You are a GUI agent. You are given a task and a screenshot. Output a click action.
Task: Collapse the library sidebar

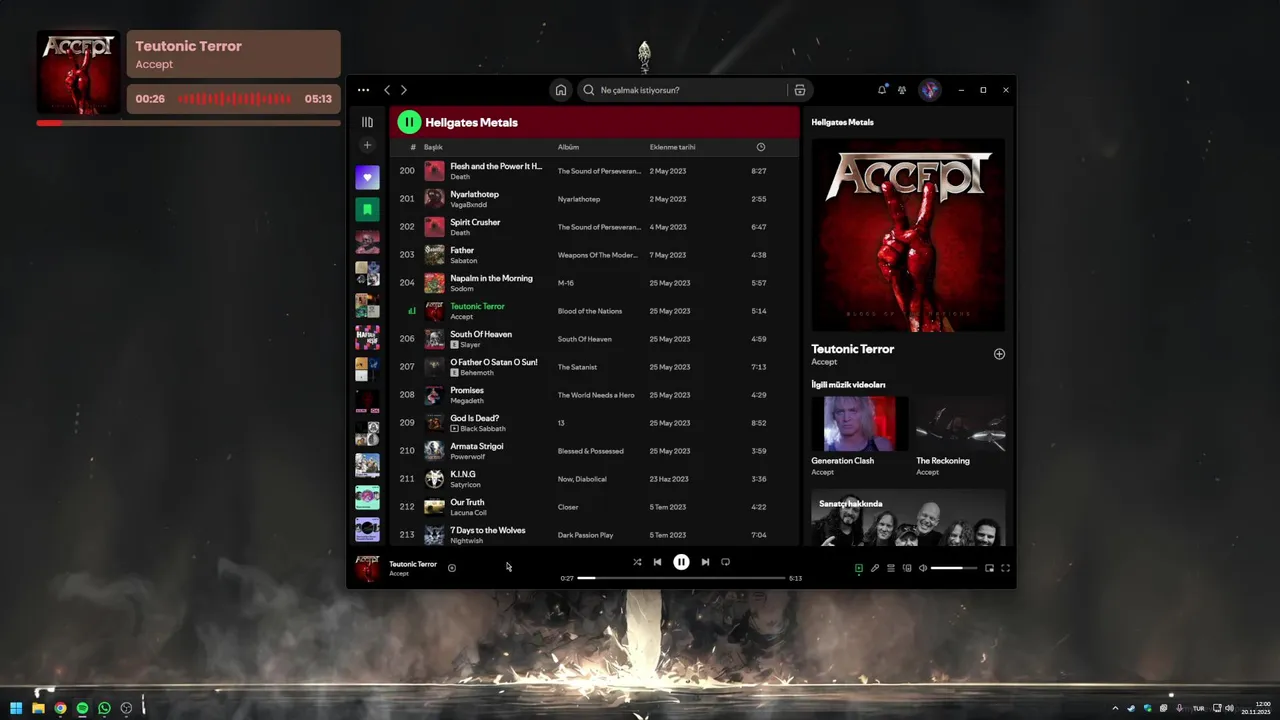point(367,122)
